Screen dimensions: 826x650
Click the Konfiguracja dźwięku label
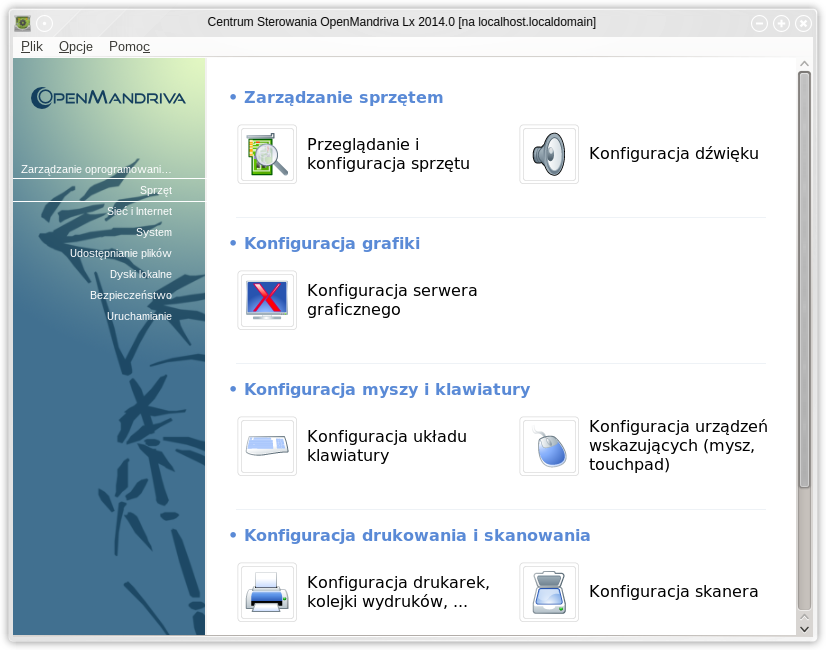pos(674,153)
